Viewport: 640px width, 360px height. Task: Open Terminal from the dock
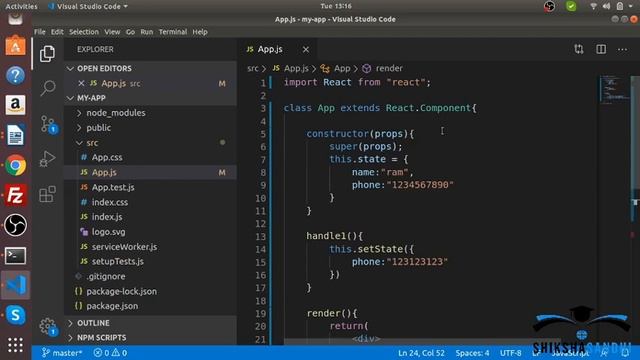[x=15, y=256]
